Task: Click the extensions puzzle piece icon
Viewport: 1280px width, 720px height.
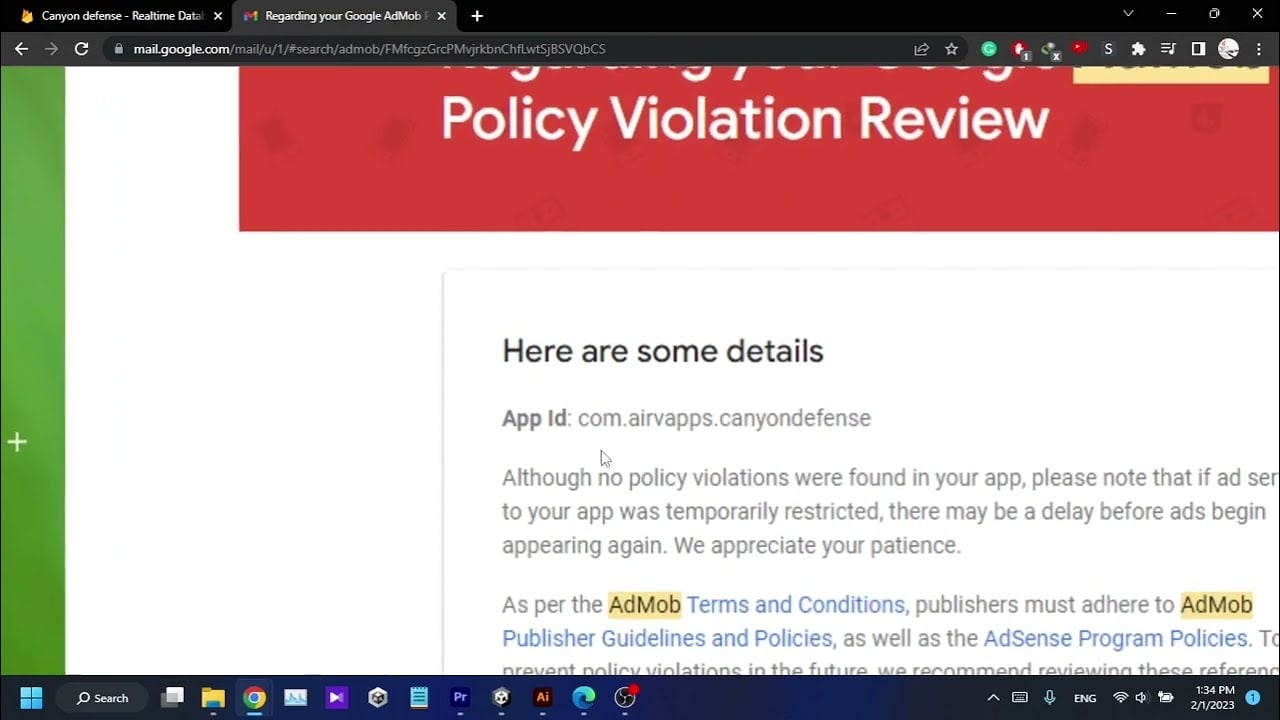Action: click(x=1138, y=48)
